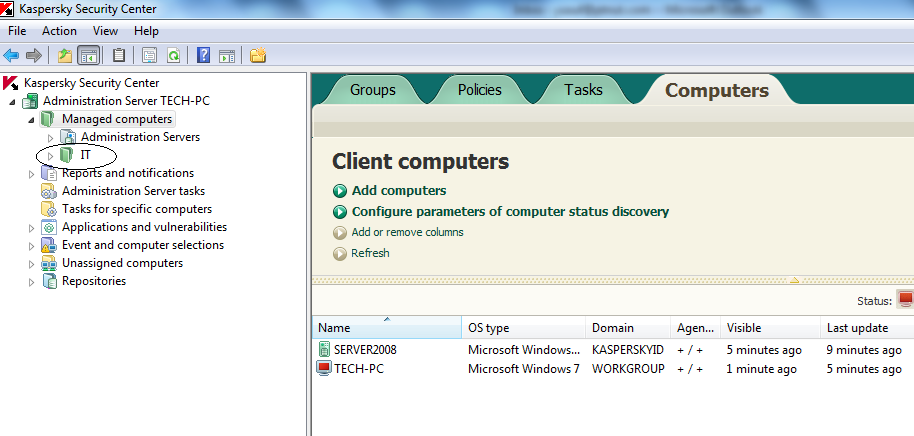The height and width of the screenshot is (436, 914).
Task: Select the SERVER2008 computer name
Action: [x=365, y=350]
